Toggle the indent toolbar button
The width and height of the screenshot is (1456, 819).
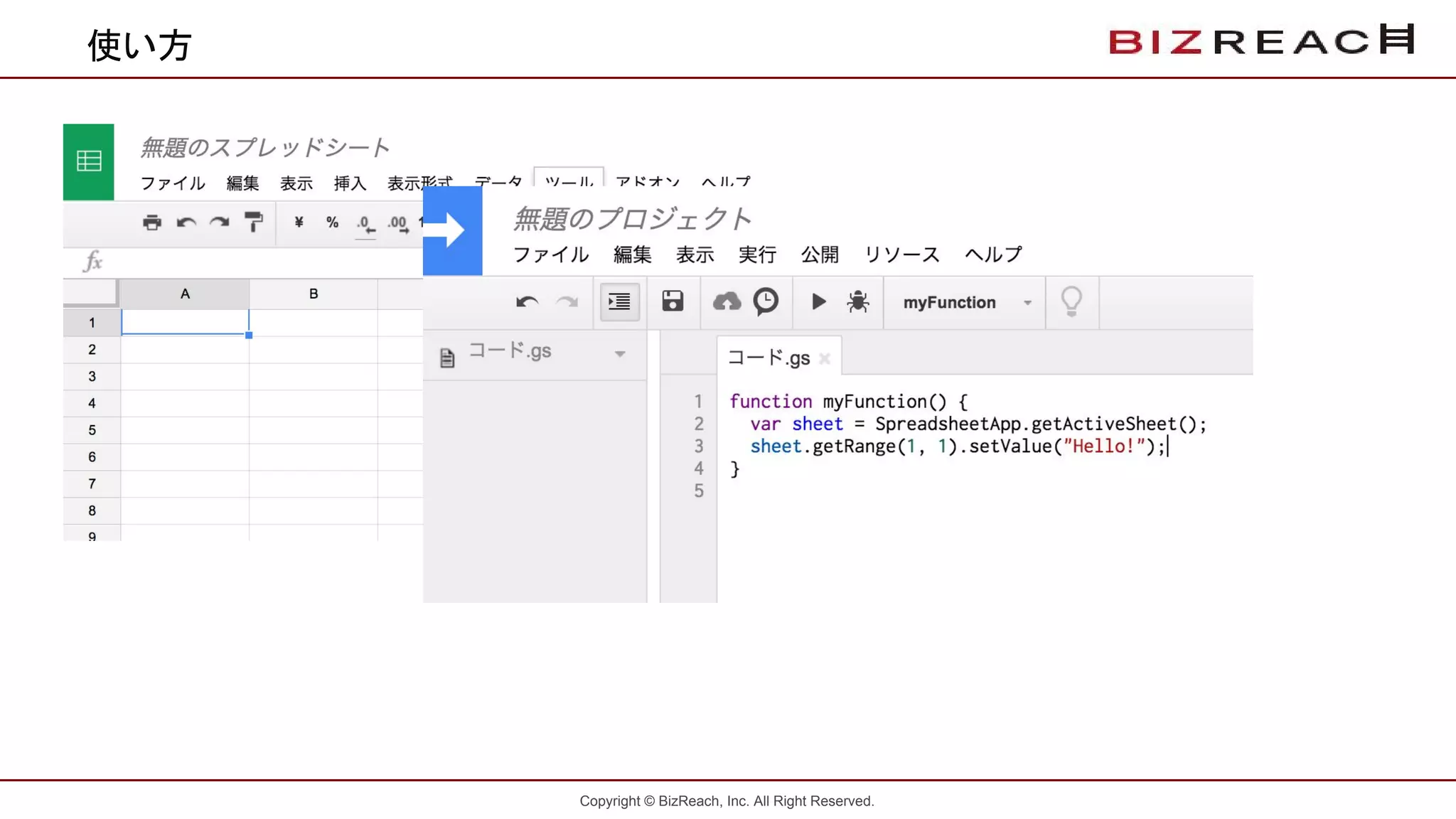[x=619, y=302]
